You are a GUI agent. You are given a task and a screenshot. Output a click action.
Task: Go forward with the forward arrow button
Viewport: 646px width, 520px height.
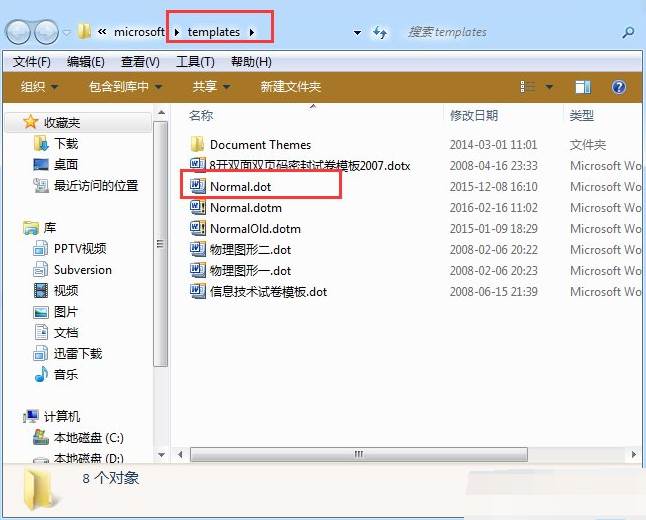pyautogui.click(x=46, y=32)
